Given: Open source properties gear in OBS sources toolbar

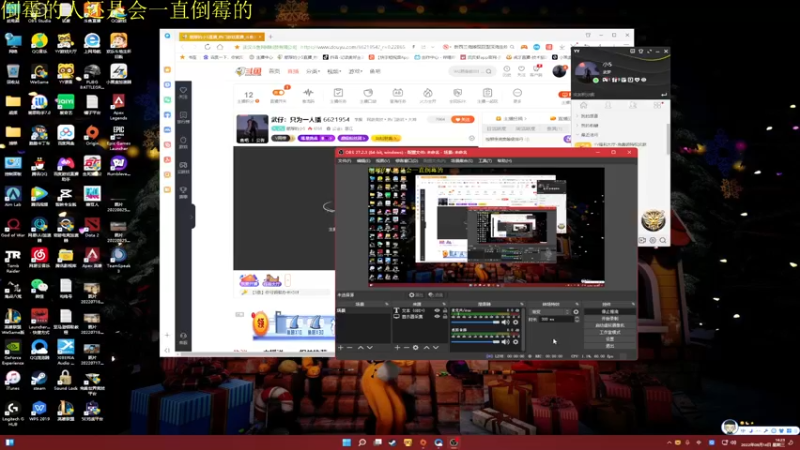Looking at the screenshot, I should coord(415,347).
